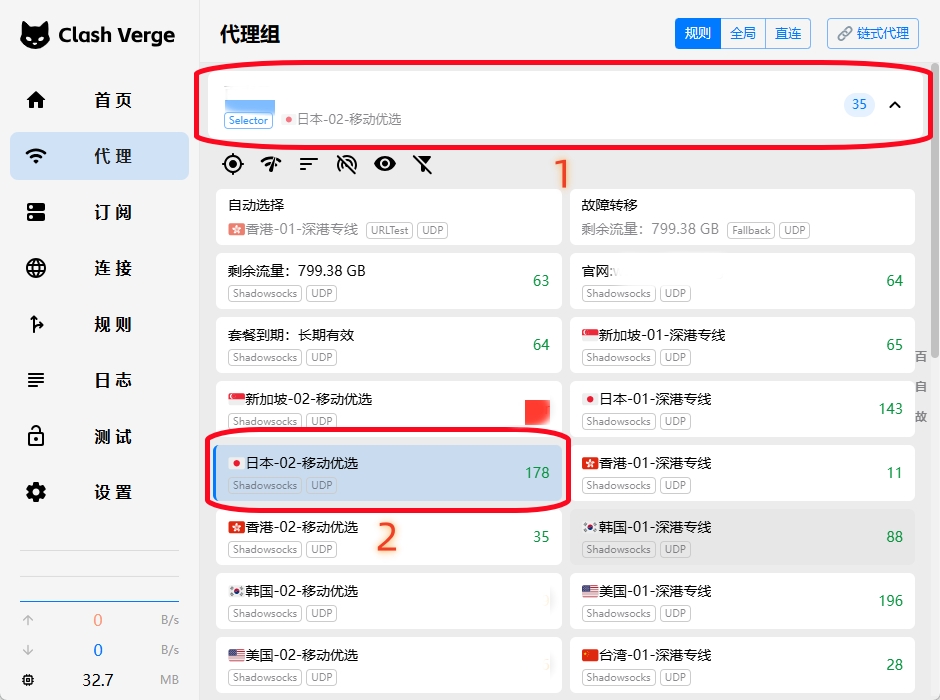940x700 pixels.
Task: Switch to 直连 direct mode
Action: pos(788,33)
